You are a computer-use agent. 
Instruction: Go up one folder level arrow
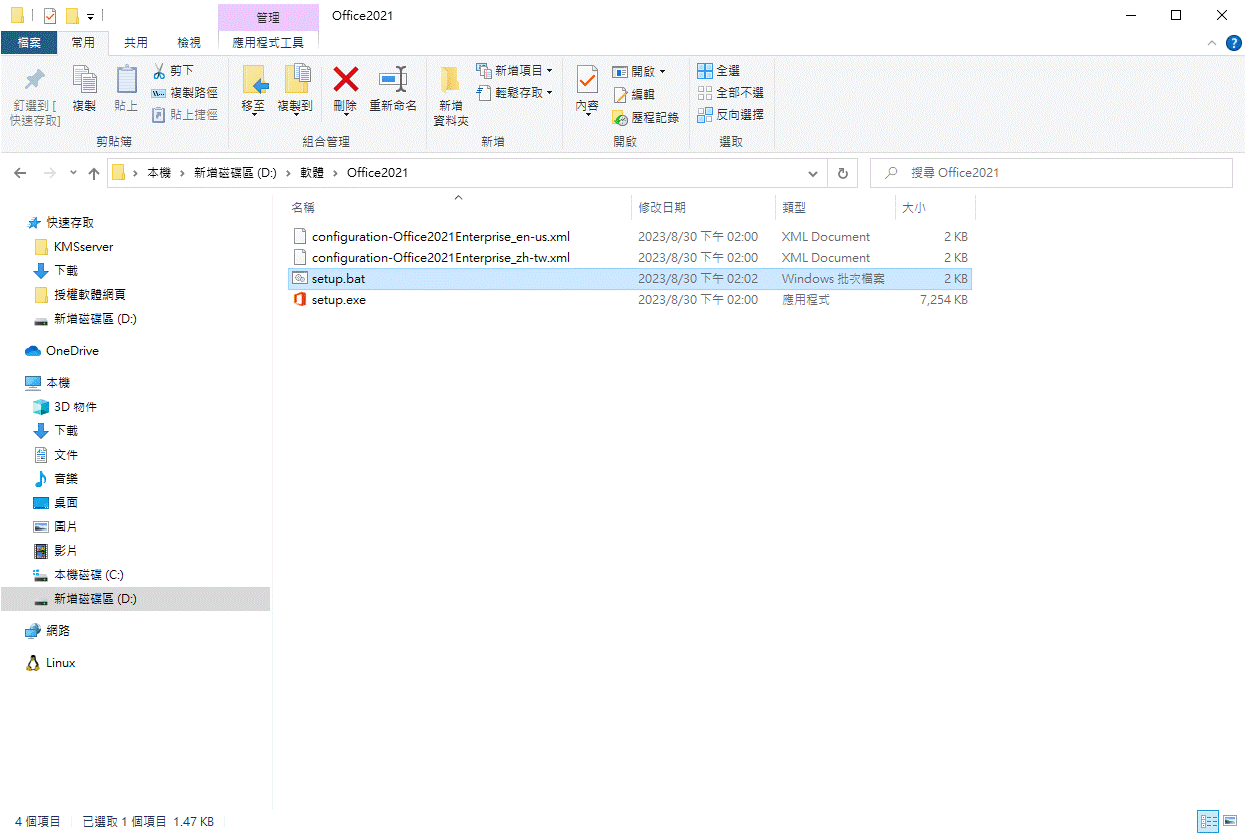click(x=94, y=173)
